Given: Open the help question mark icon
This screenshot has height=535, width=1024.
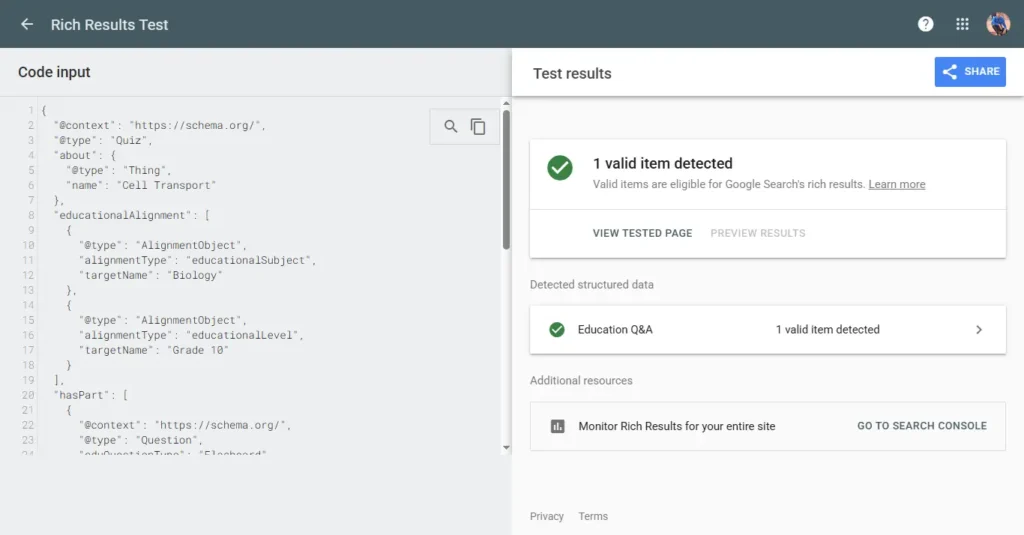Looking at the screenshot, I should pos(925,24).
